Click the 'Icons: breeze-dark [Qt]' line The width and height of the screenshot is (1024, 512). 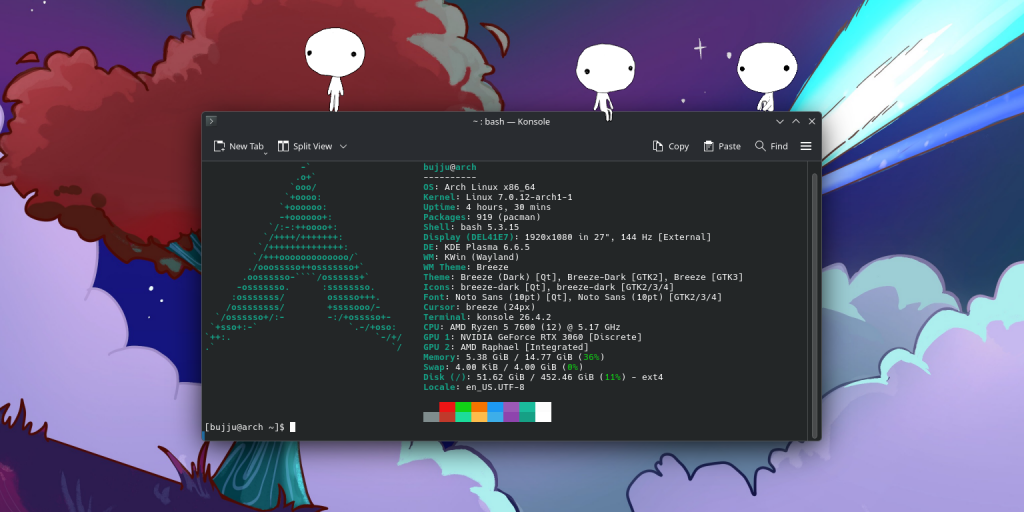point(549,287)
